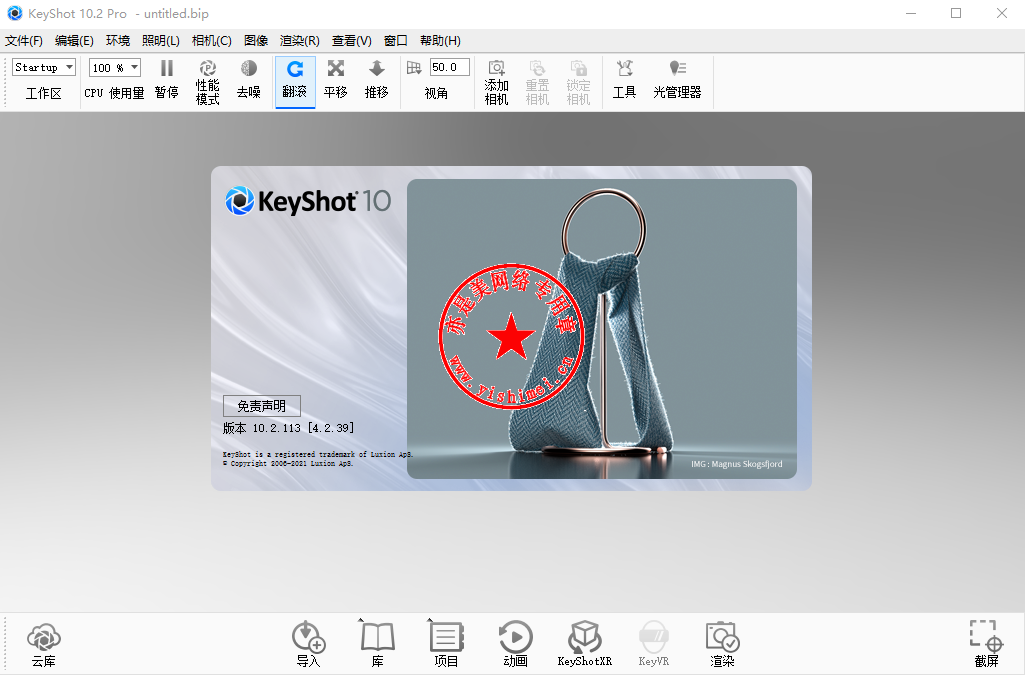Click Add Camera (添加相机) icon

pyautogui.click(x=496, y=82)
